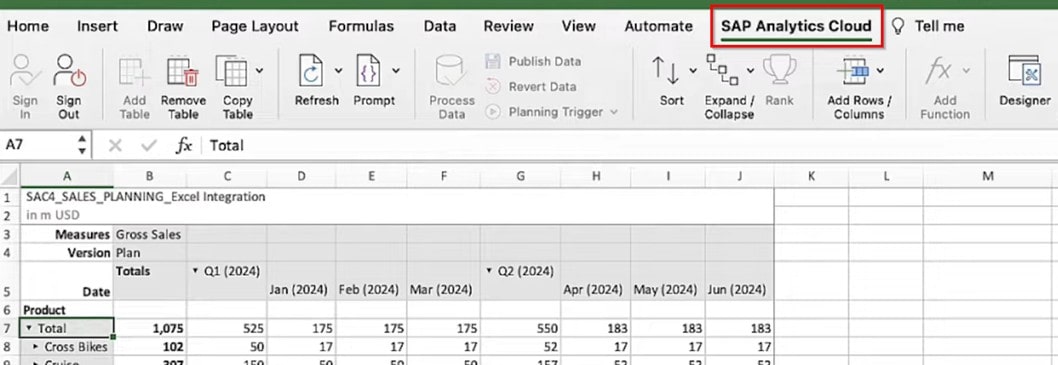The width and height of the screenshot is (1058, 365).
Task: Click the Sort icon
Action: click(665, 71)
